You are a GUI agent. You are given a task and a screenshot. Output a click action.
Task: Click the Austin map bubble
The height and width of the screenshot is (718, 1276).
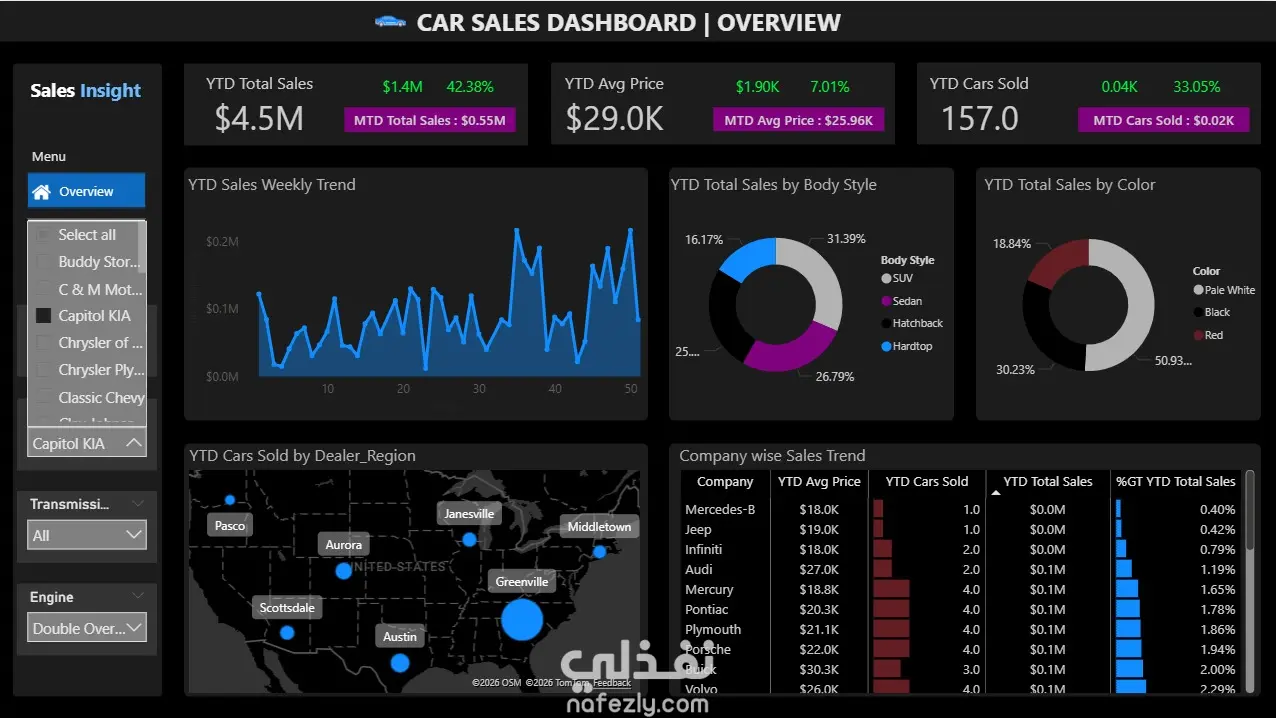[400, 662]
